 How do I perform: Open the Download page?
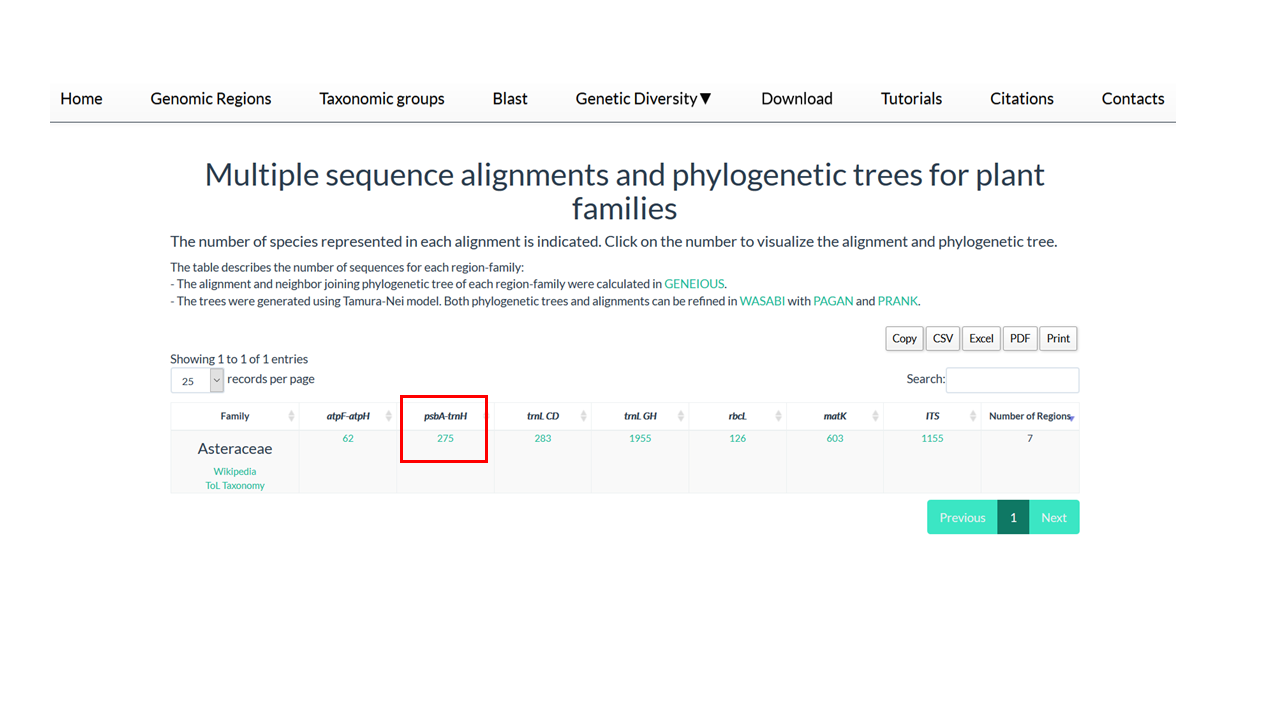coord(797,98)
